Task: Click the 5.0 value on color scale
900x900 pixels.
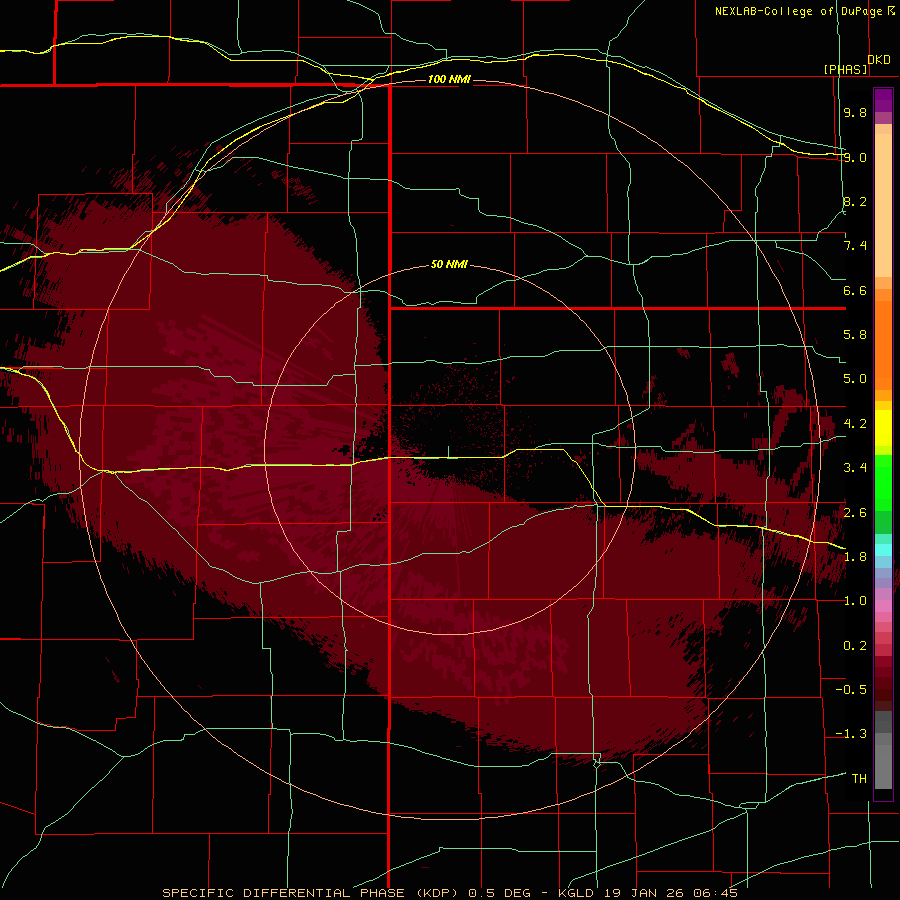Action: click(855, 379)
